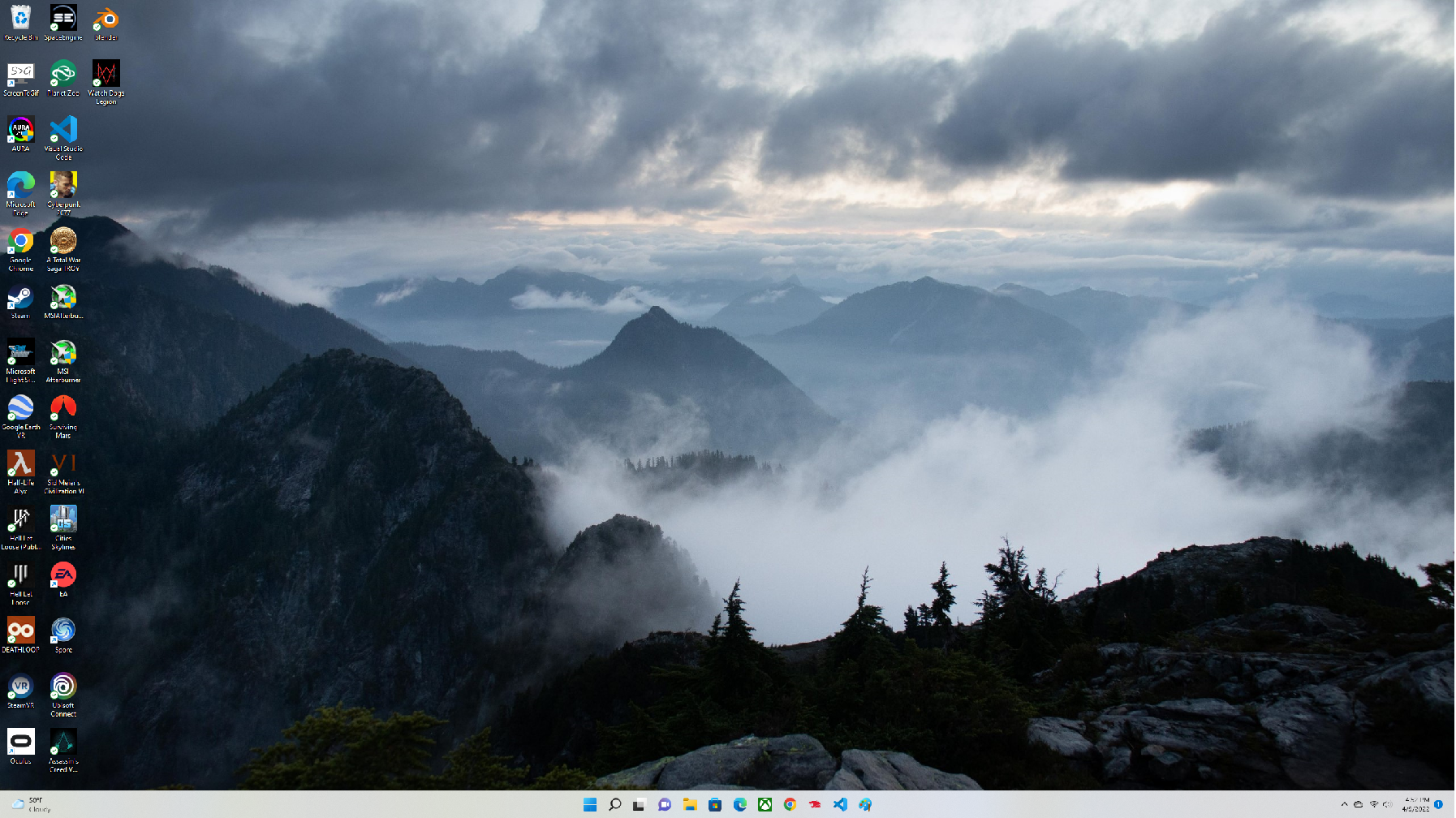
Task: Open the taskbar clock and date
Action: [1416, 804]
